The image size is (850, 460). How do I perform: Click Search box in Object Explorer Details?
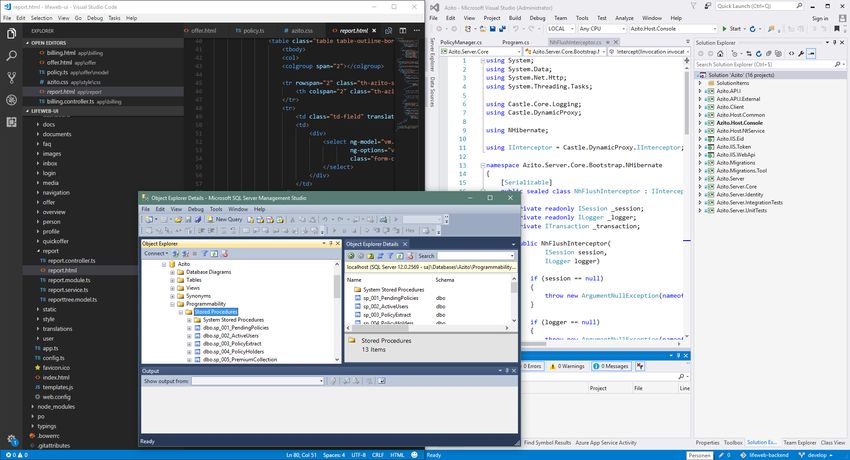coord(475,256)
